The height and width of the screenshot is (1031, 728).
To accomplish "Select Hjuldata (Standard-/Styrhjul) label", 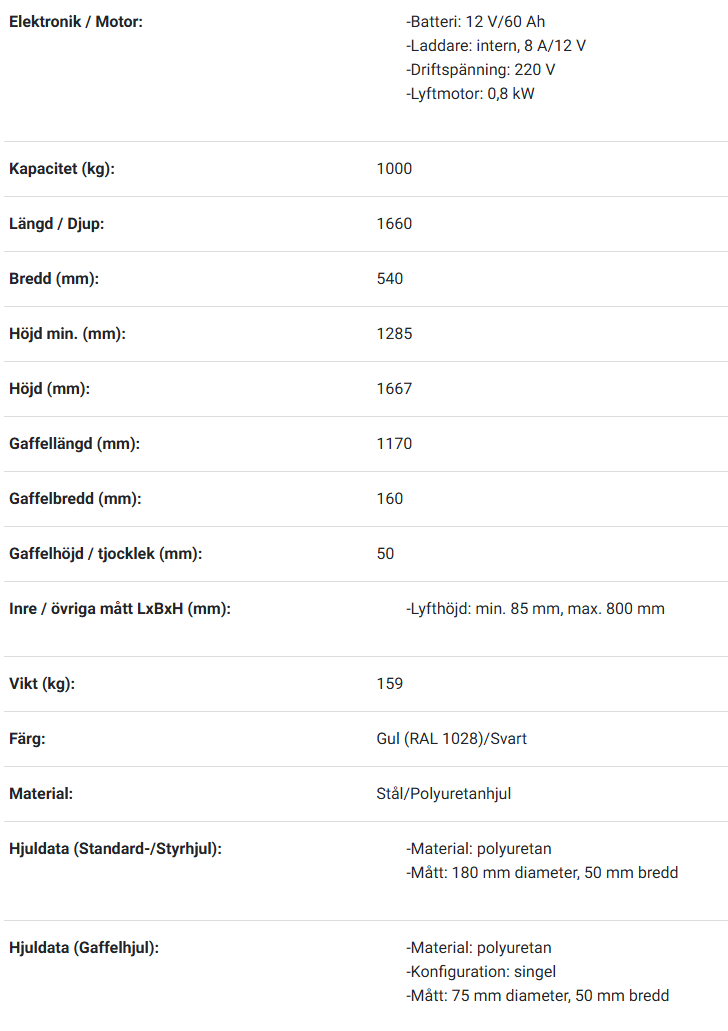I will pyautogui.click(x=115, y=849).
